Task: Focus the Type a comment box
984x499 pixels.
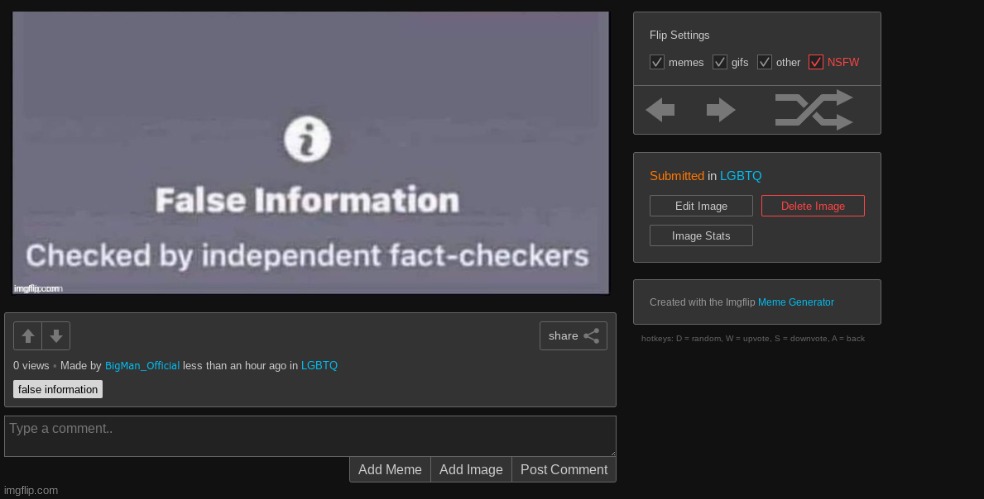Action: point(310,436)
